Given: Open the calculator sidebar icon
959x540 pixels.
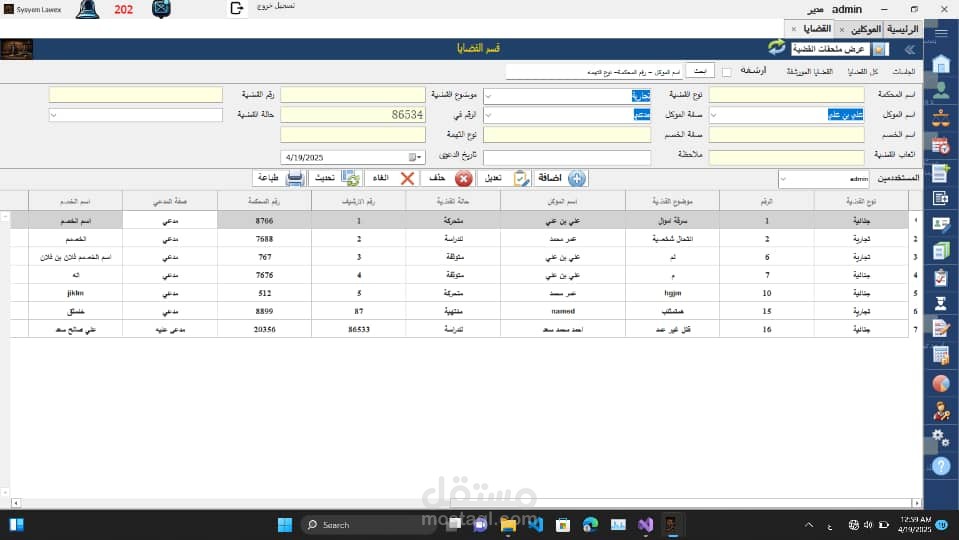Looking at the screenshot, I should [941, 355].
